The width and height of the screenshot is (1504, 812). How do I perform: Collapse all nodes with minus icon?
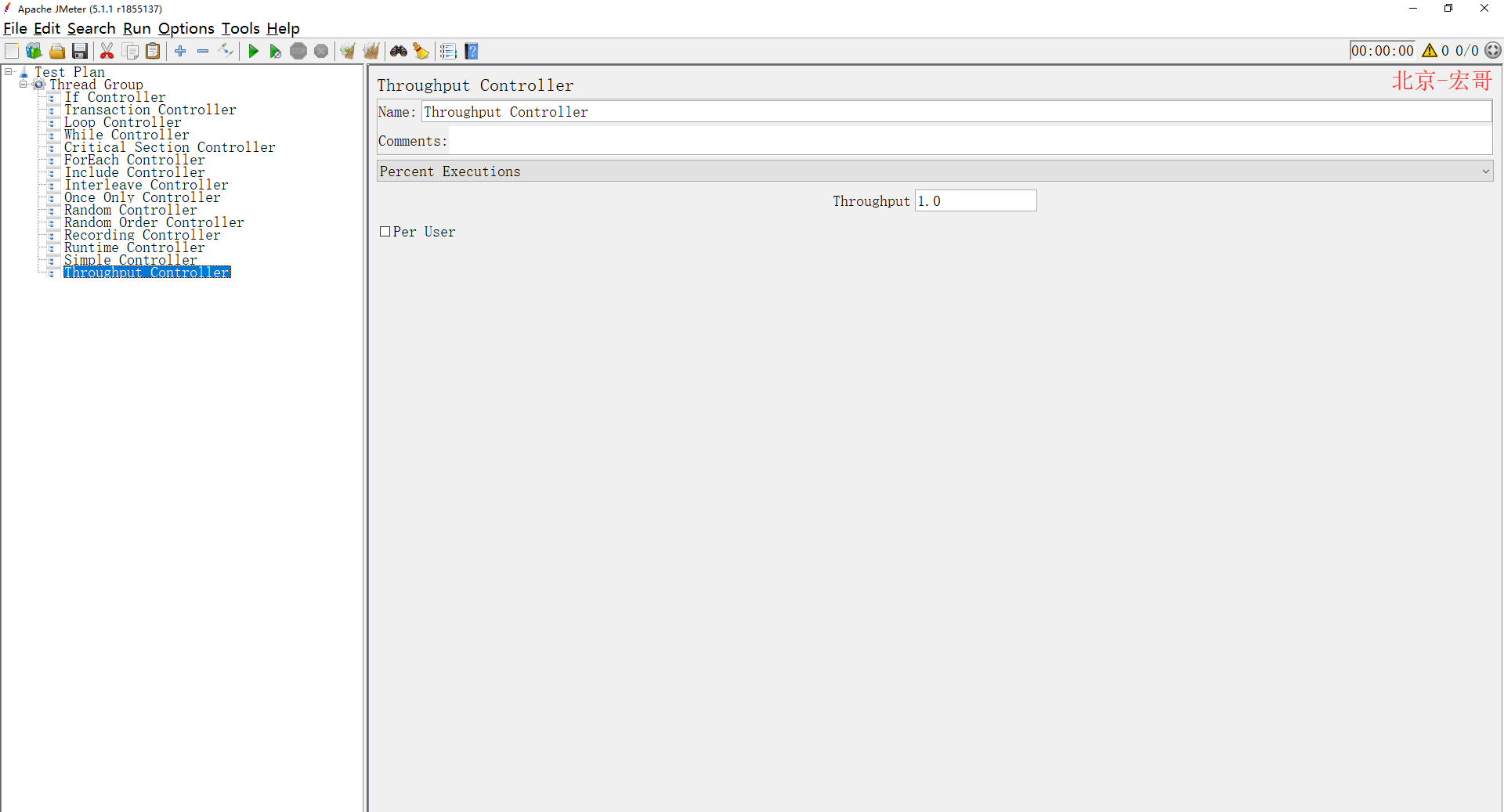click(x=203, y=51)
